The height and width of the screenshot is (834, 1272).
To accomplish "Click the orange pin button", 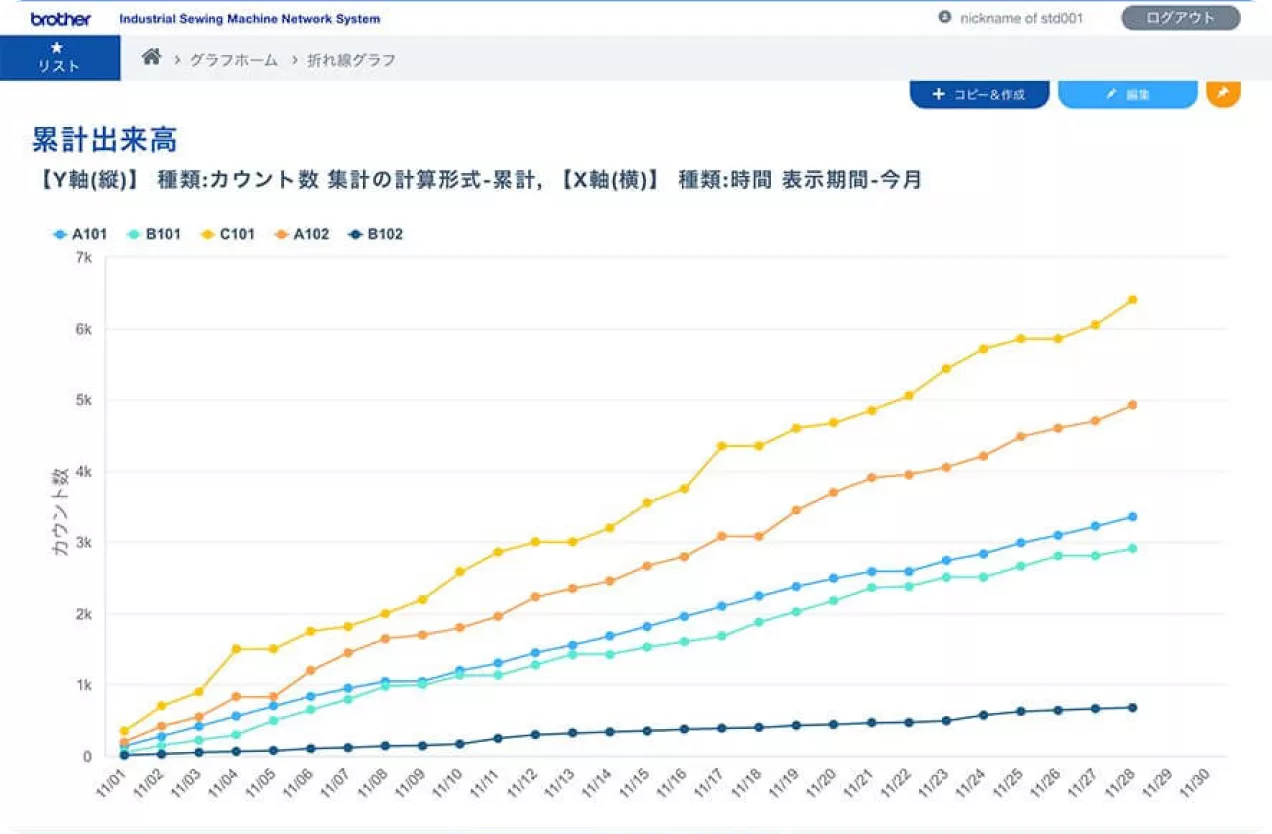I will [1223, 94].
